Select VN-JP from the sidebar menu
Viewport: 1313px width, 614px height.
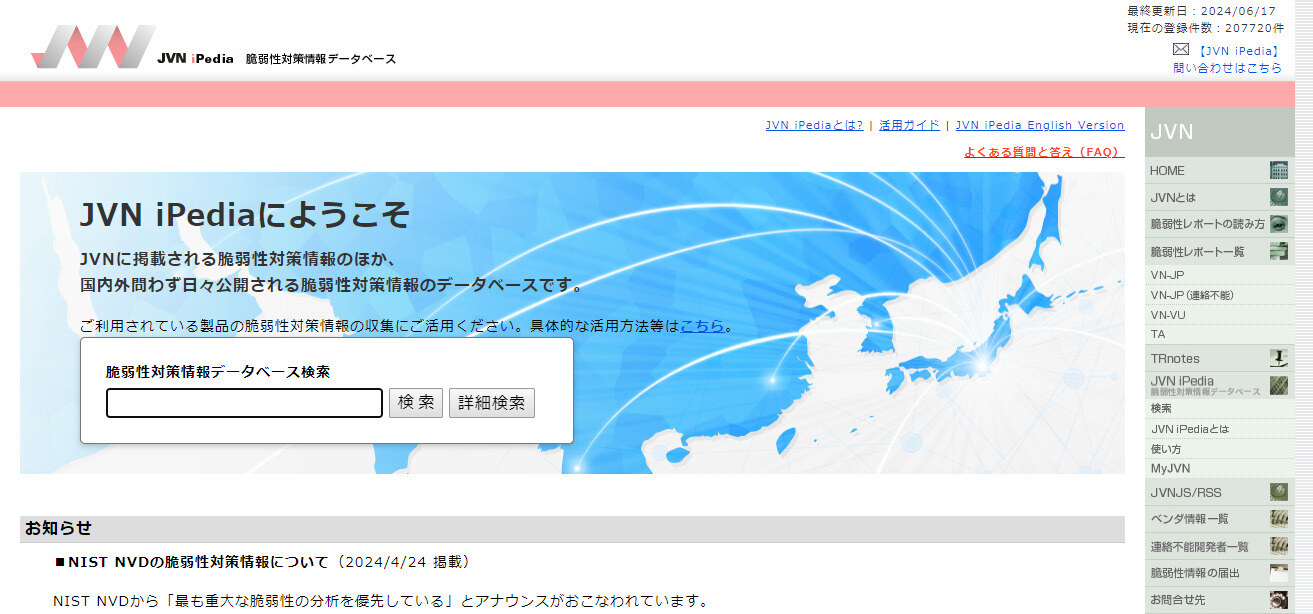pyautogui.click(x=1165, y=274)
